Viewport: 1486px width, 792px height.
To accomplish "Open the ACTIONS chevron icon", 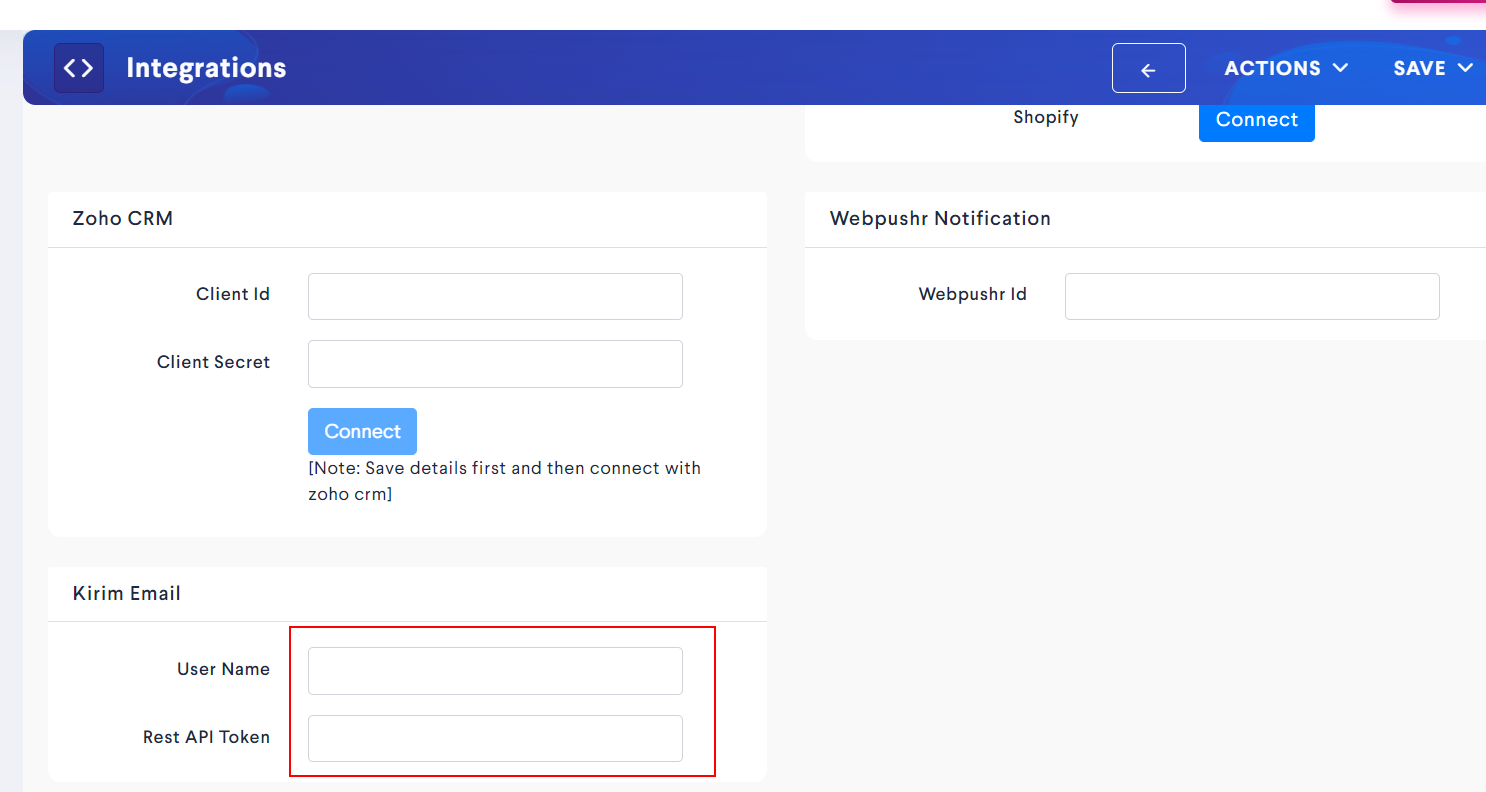I will [1341, 68].
